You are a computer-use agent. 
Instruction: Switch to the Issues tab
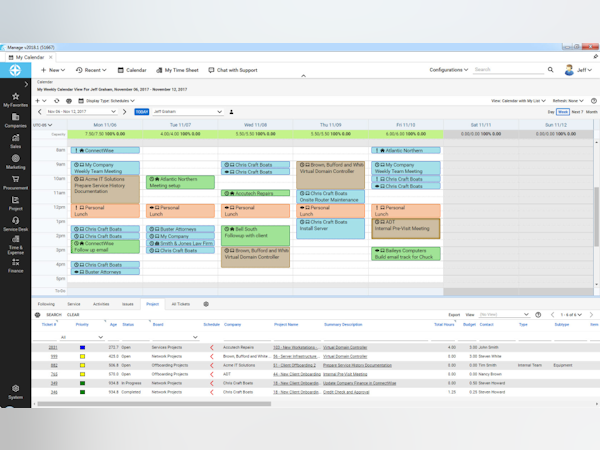[128, 304]
